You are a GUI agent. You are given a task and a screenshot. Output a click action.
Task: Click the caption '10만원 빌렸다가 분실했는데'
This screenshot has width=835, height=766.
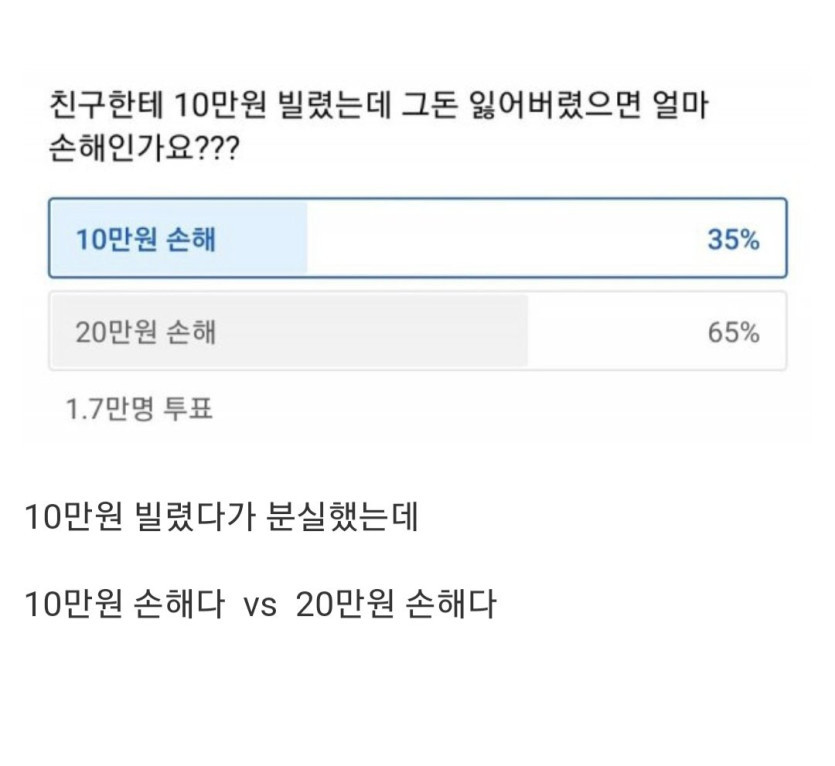[220, 520]
